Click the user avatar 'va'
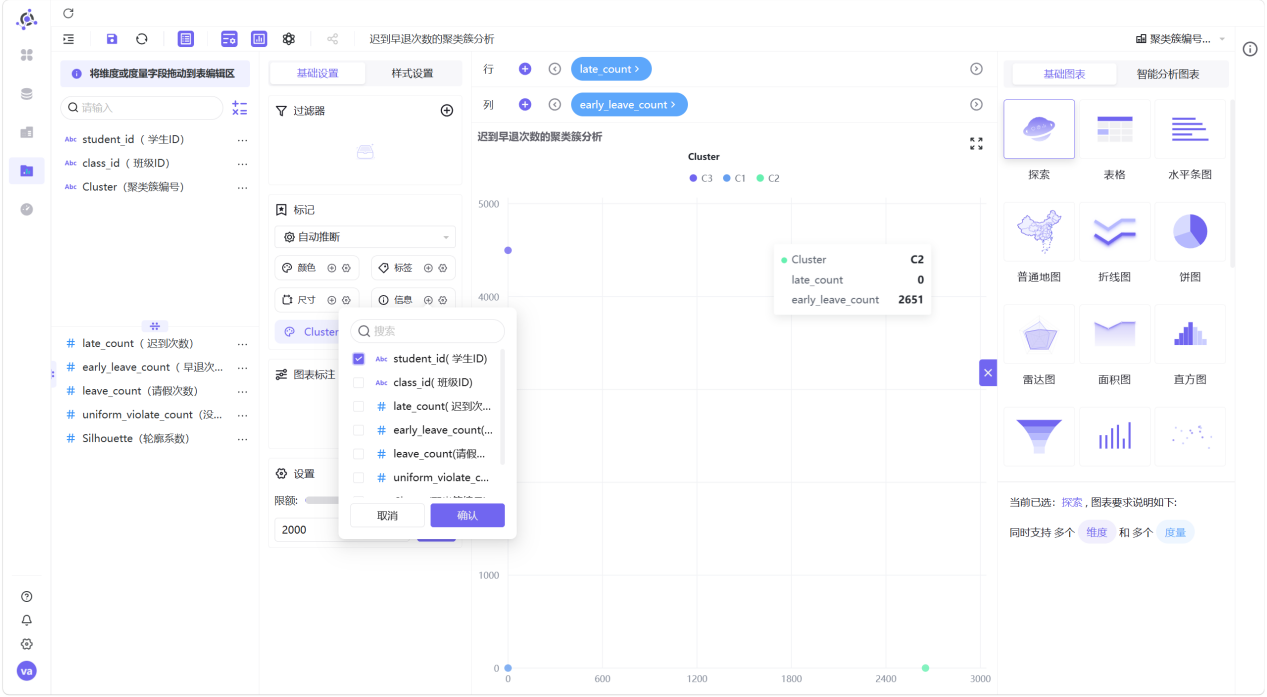The height and width of the screenshot is (697, 1267). click(x=27, y=671)
